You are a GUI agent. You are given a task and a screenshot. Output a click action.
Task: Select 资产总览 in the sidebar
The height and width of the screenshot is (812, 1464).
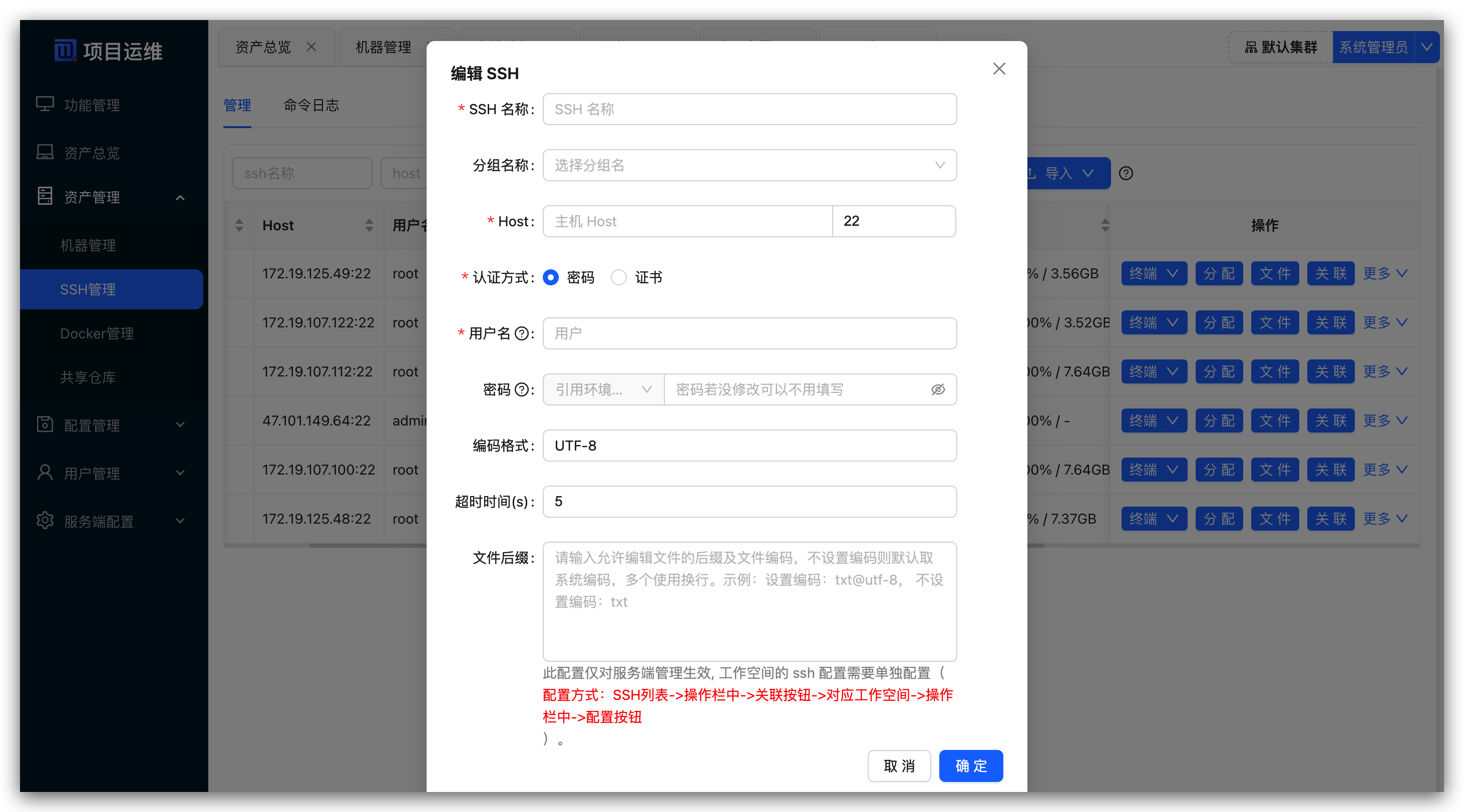tap(92, 152)
